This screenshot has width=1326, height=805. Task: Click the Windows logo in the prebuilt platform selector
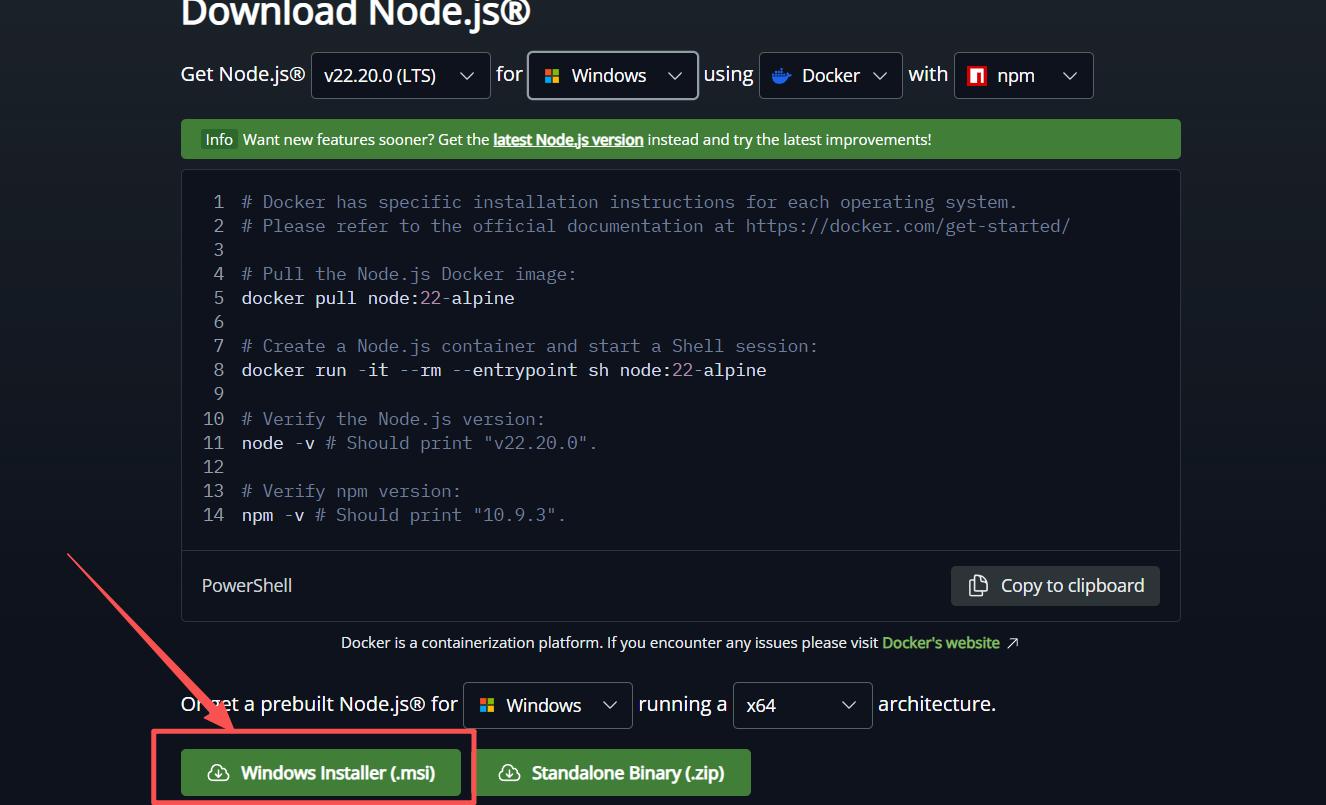click(x=487, y=705)
